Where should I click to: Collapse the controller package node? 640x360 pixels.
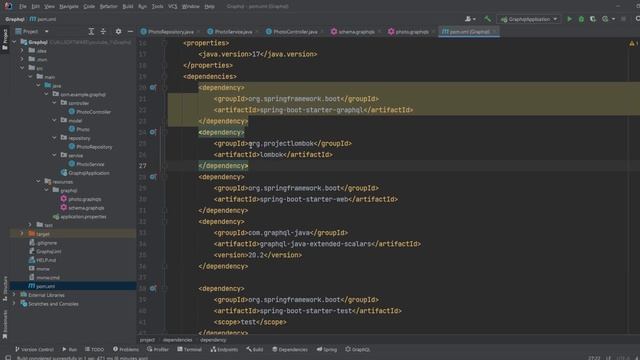click(x=55, y=103)
